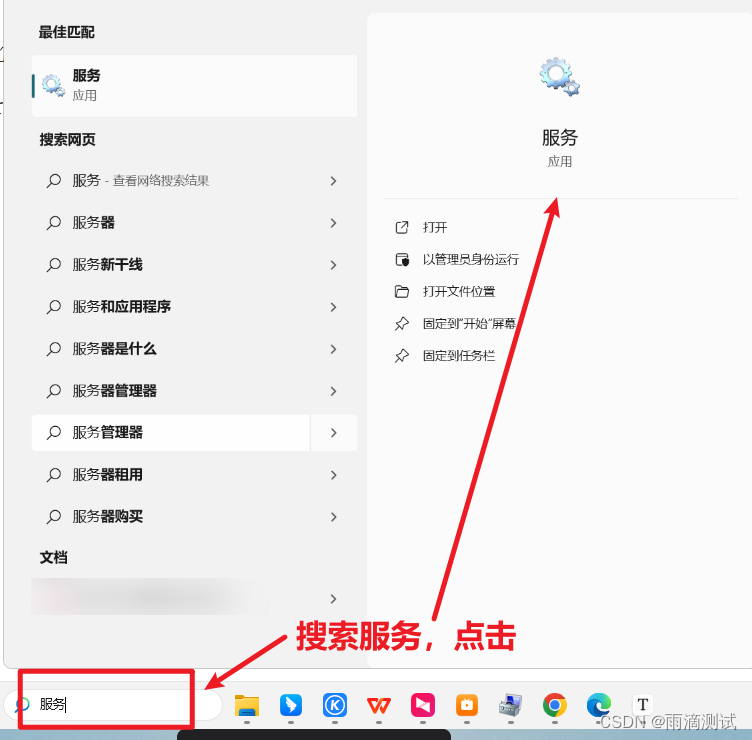Select the 服务器租用 suggestion
This screenshot has height=740, width=752.
(x=170, y=475)
